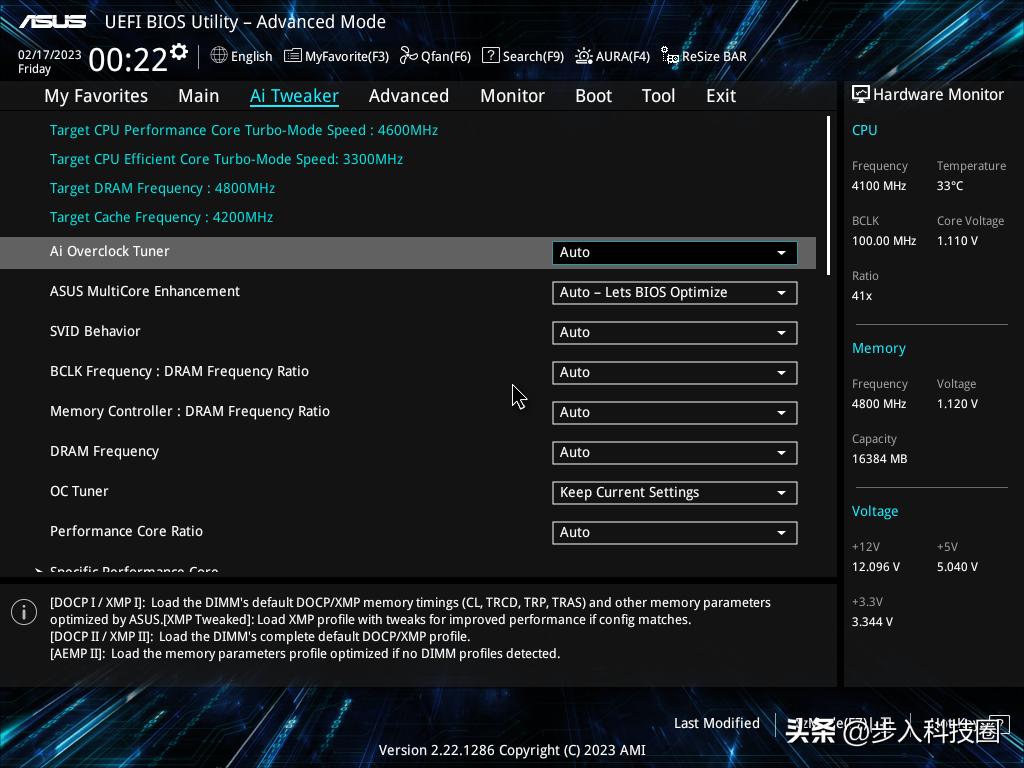Viewport: 1024px width, 768px height.
Task: Select the SVID Behavior label
Action: [95, 331]
